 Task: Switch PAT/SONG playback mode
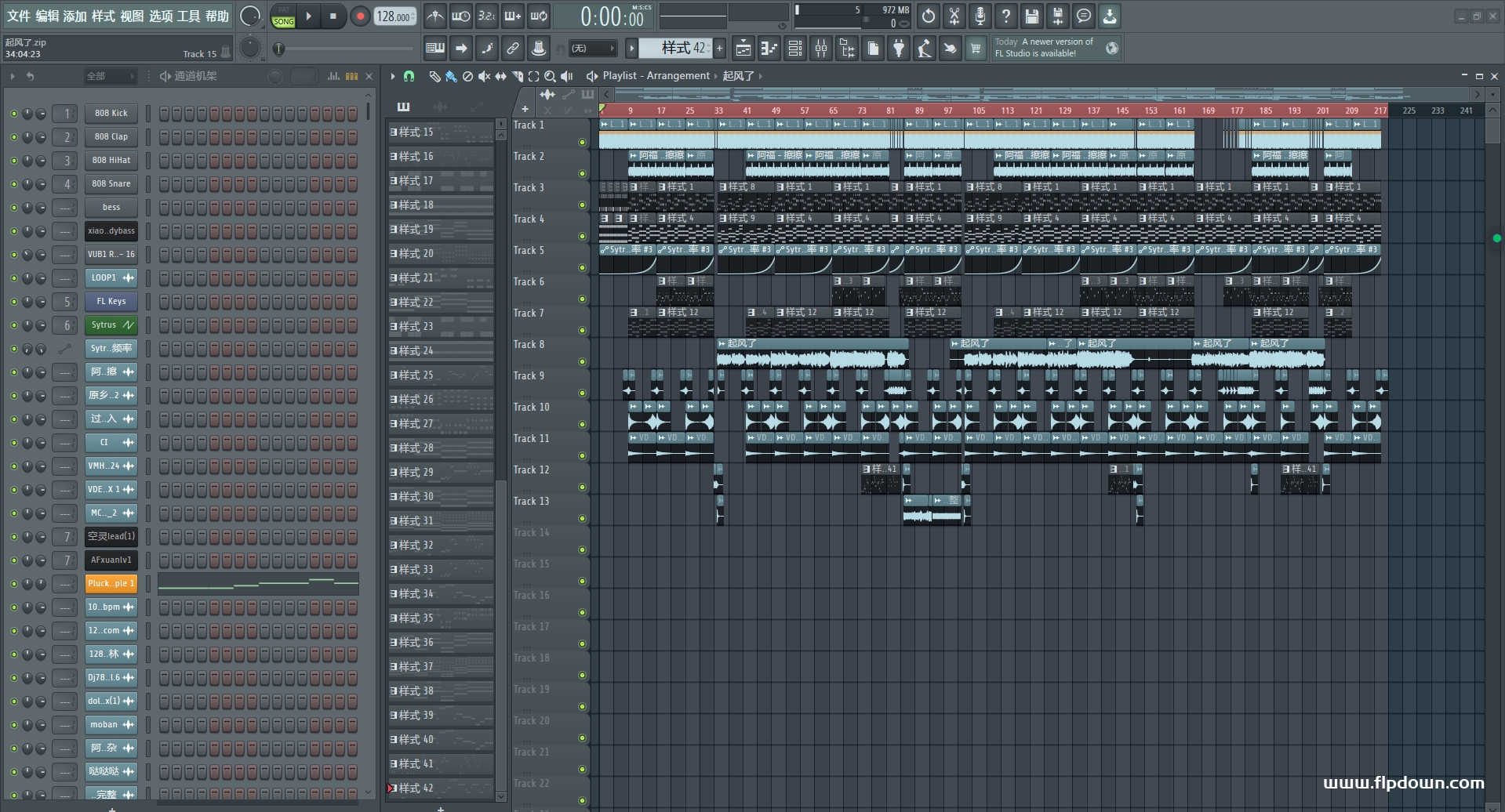pos(283,16)
